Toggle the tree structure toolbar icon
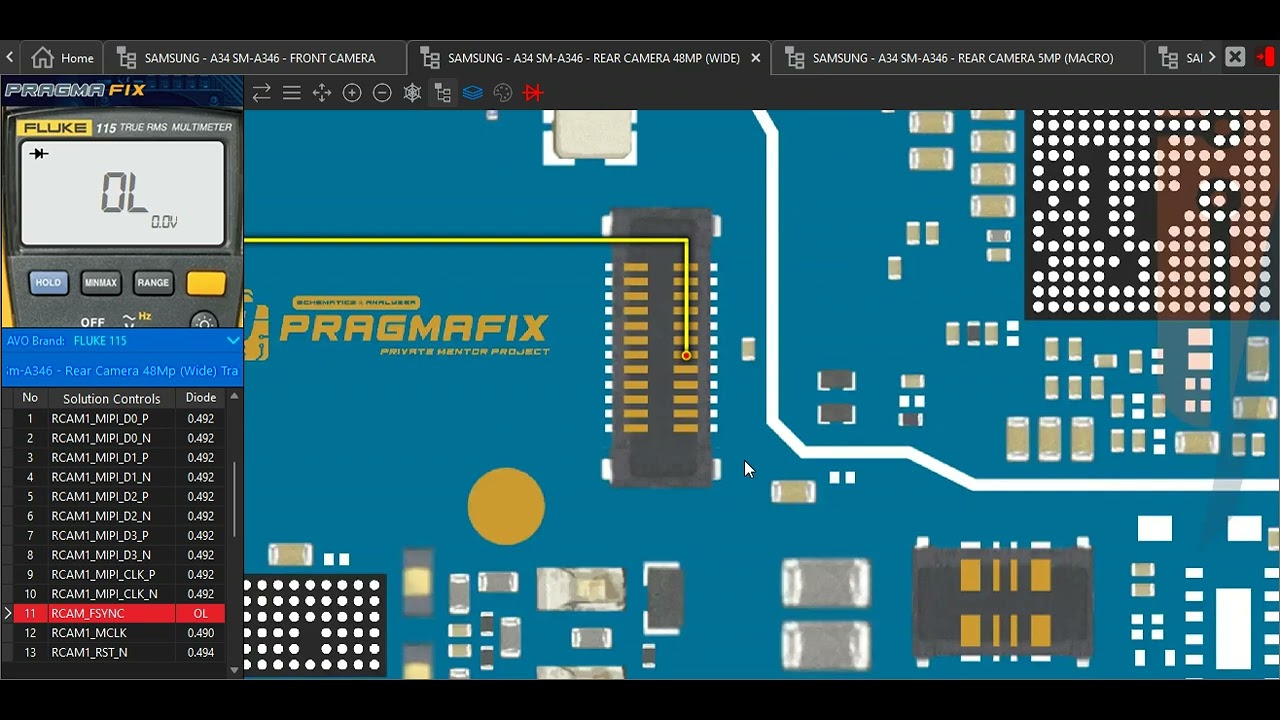This screenshot has height=720, width=1280. 443,93
